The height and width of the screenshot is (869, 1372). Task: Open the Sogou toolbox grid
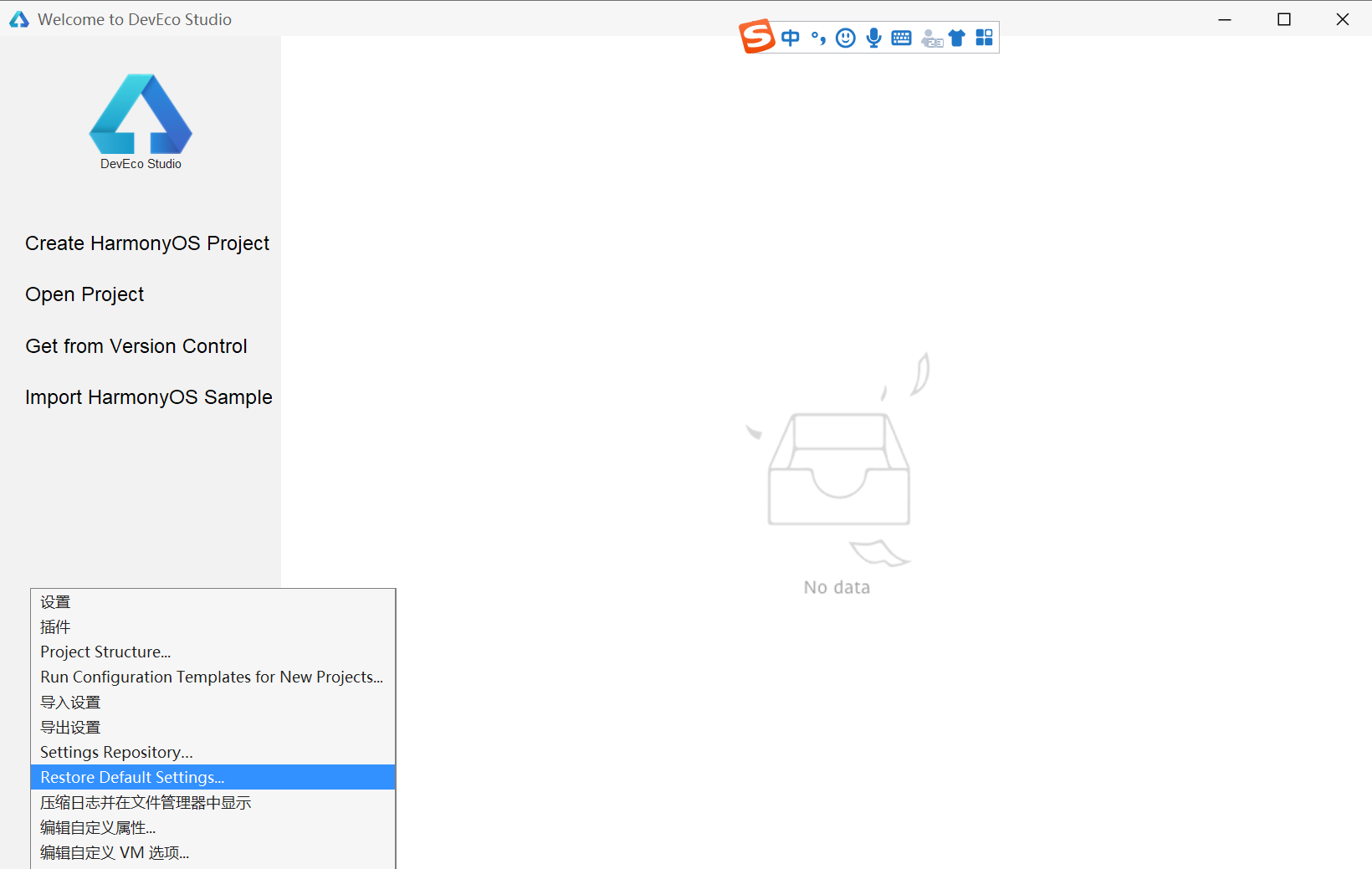pos(984,38)
